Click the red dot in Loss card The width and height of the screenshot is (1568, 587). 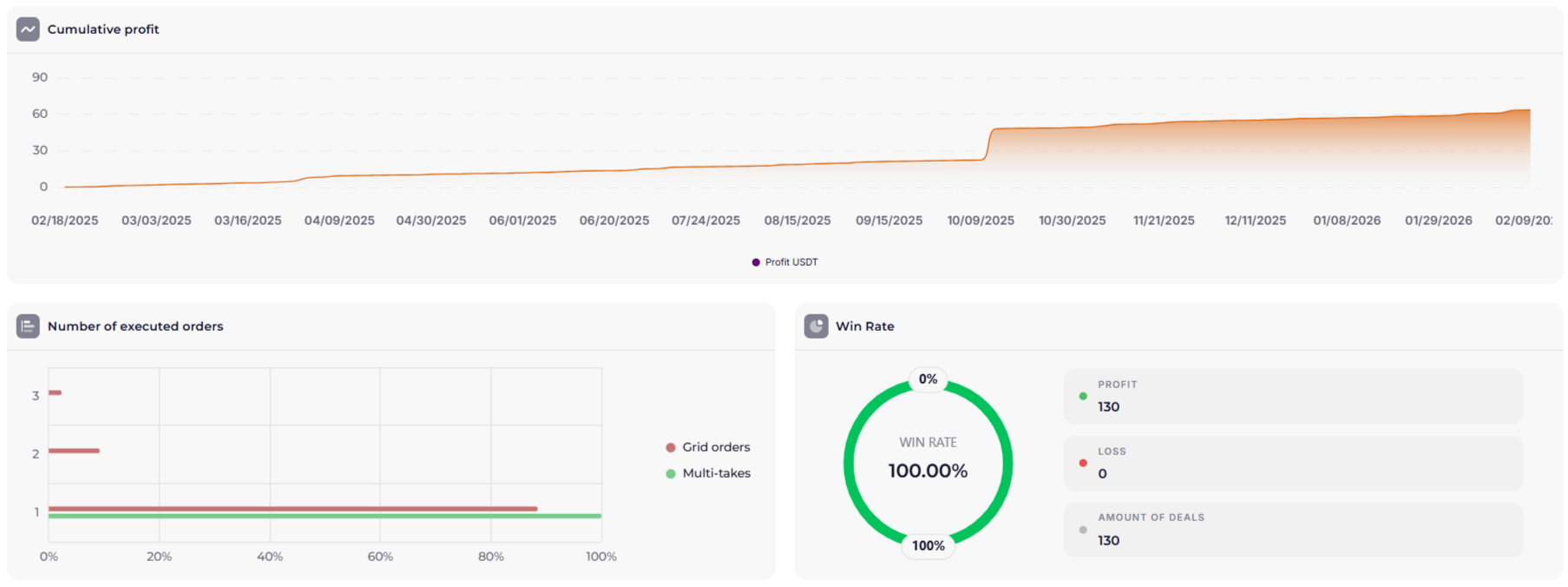pyautogui.click(x=1082, y=463)
